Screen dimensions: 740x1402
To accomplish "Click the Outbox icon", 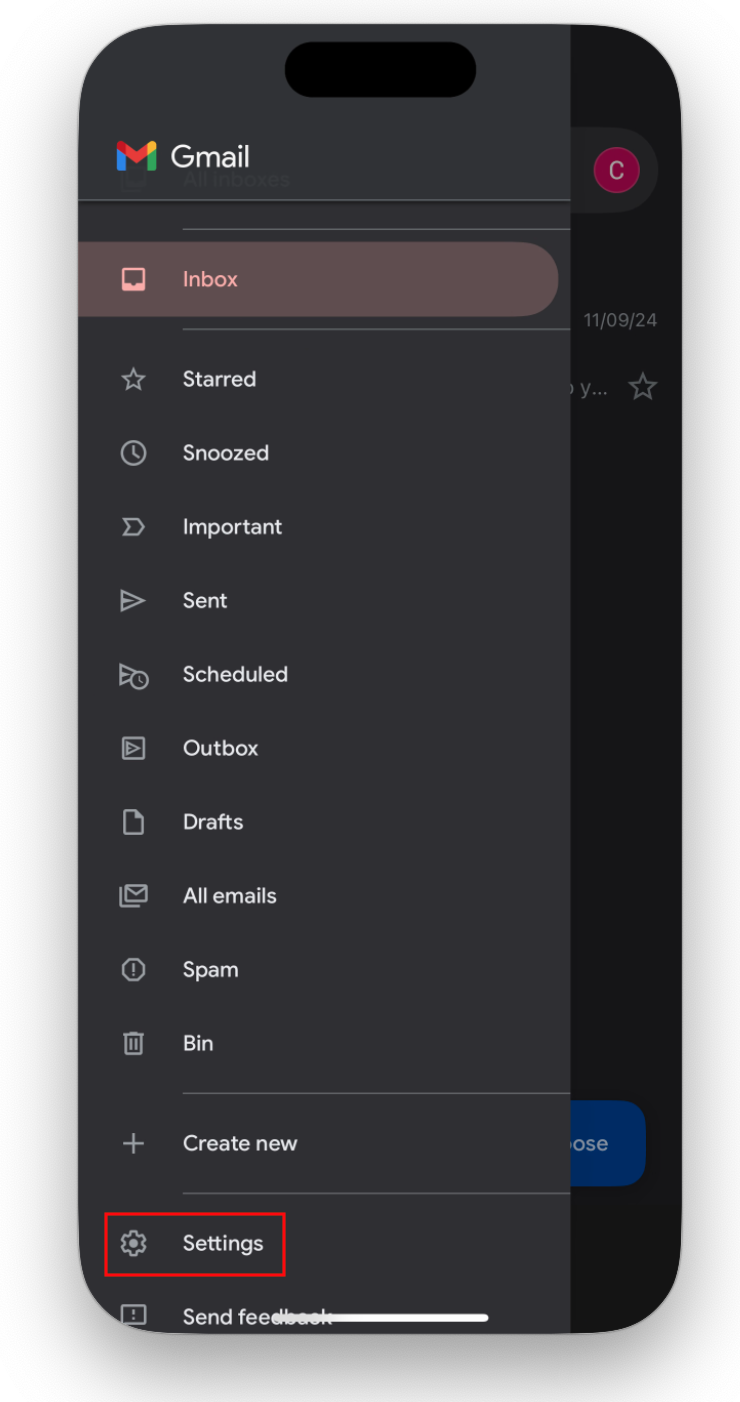I will [133, 748].
